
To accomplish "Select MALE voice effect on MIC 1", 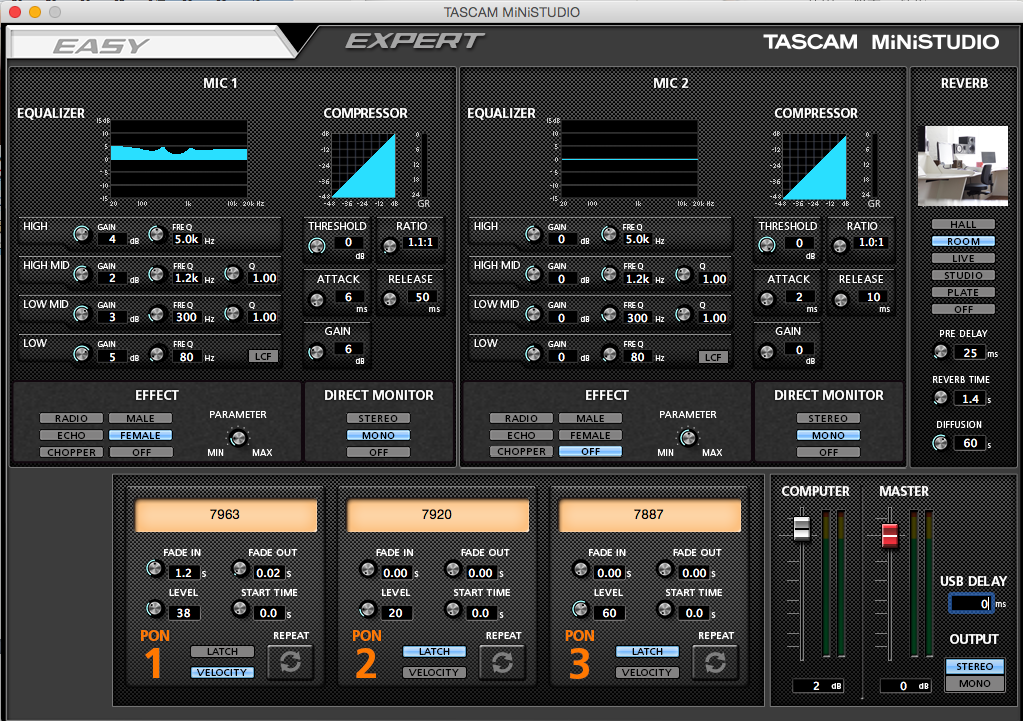I will tap(141, 418).
